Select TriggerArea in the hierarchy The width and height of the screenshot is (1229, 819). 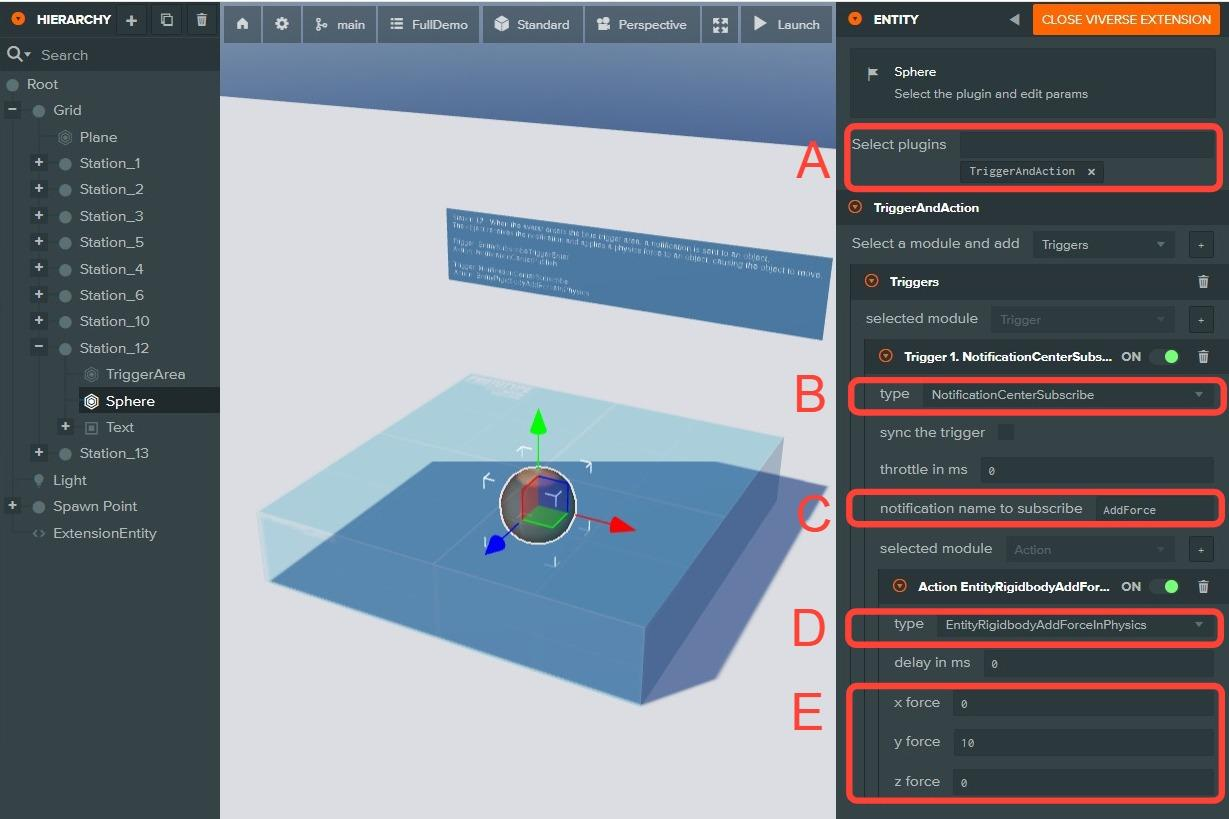(145, 374)
